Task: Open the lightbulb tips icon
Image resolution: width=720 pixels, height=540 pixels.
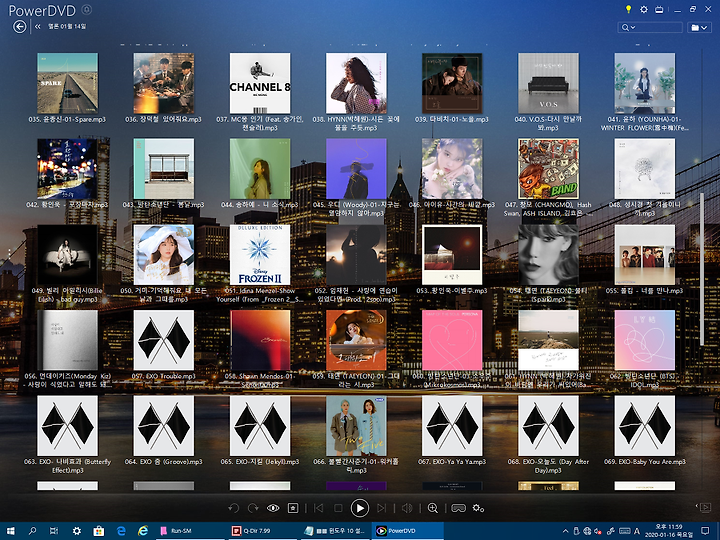Action: coord(628,9)
